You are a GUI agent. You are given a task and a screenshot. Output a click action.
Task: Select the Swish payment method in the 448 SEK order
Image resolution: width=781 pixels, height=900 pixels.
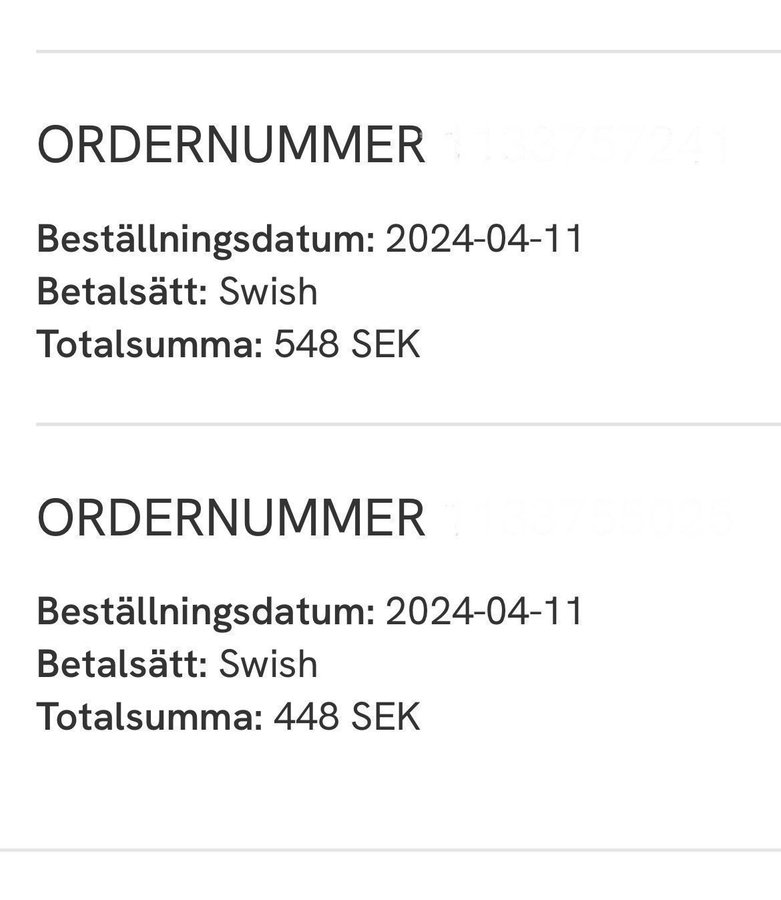coord(268,664)
